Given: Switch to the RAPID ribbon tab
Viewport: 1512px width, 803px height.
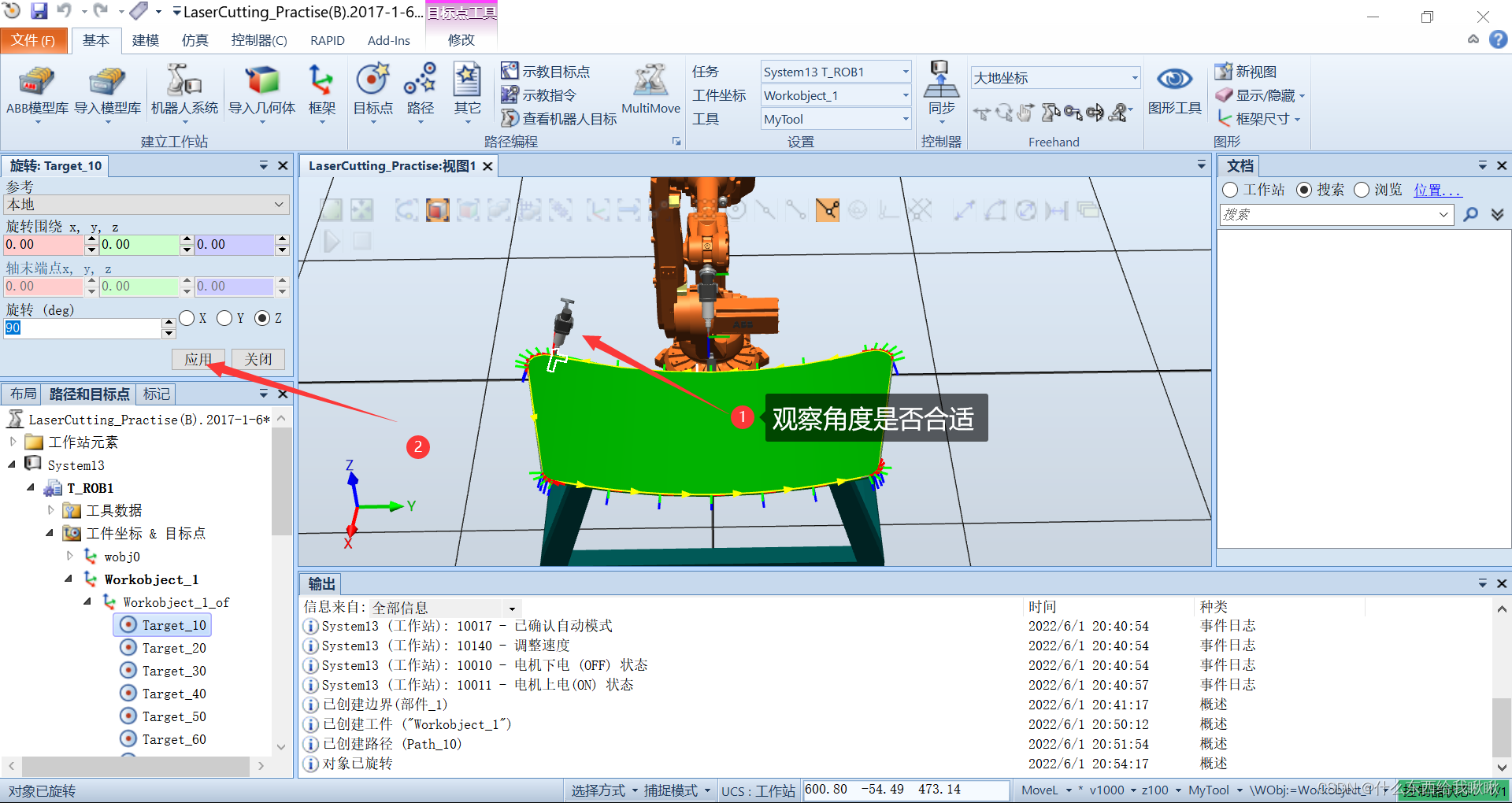Looking at the screenshot, I should coord(328,40).
